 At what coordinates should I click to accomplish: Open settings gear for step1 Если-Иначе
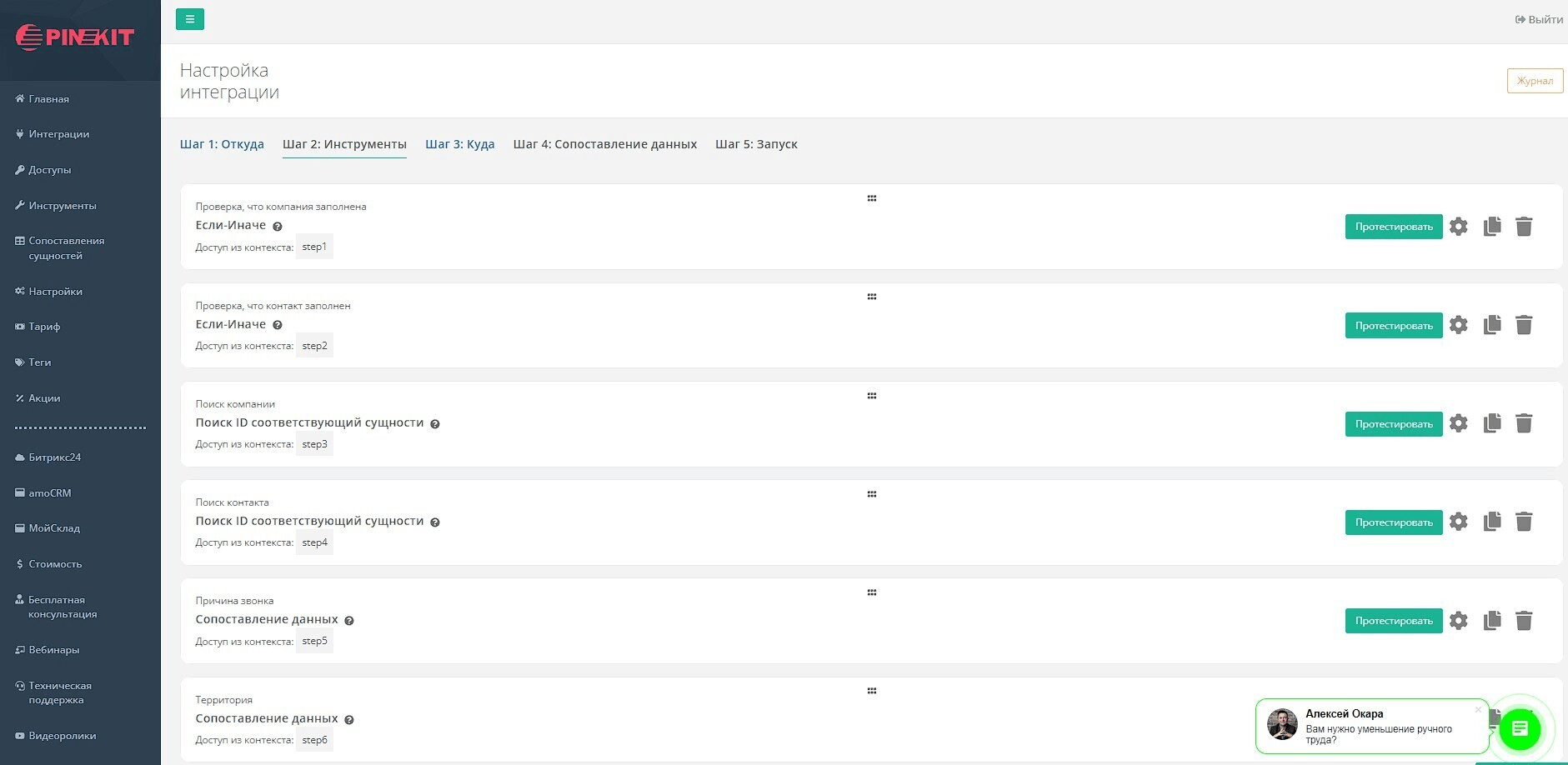(1458, 227)
